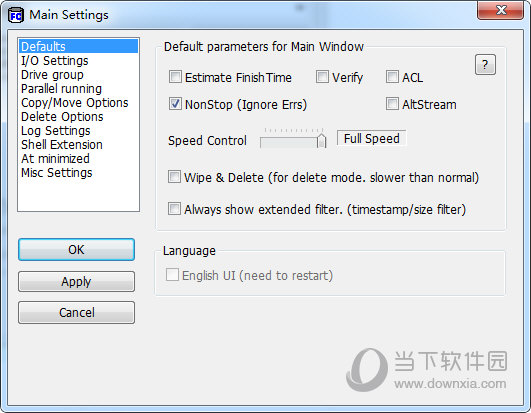Image resolution: width=531 pixels, height=413 pixels.
Task: Enable the ACL checkbox
Action: [x=392, y=77]
